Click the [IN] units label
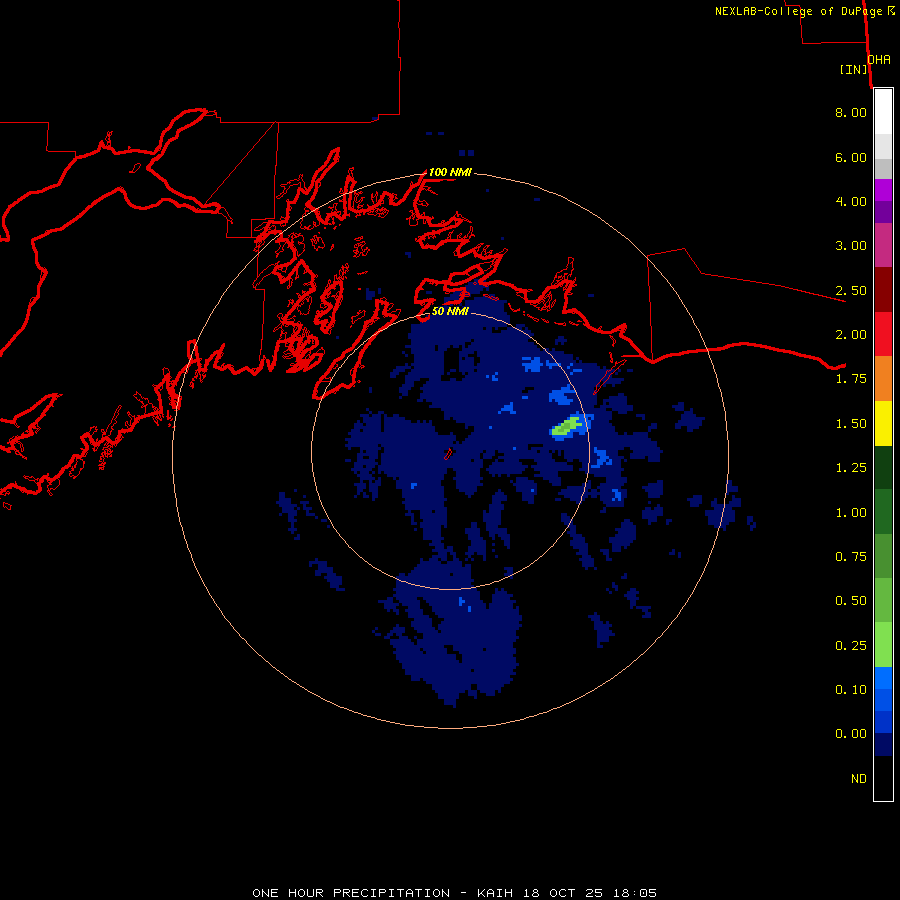 (853, 69)
